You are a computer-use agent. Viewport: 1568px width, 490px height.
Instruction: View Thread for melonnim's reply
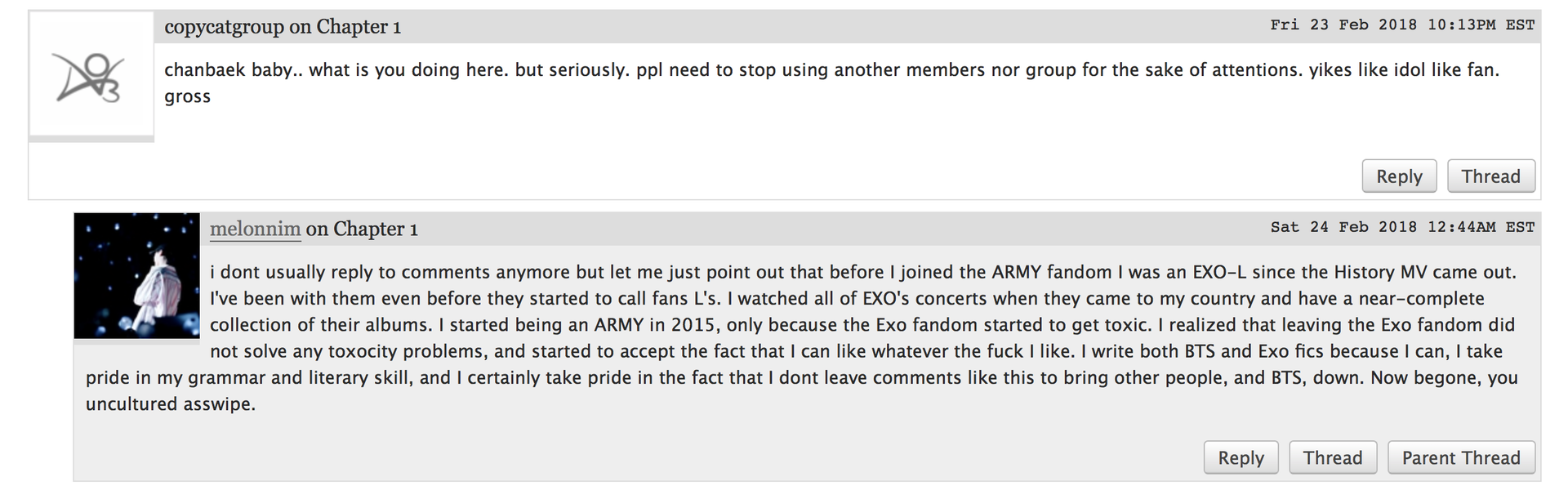tap(1332, 457)
